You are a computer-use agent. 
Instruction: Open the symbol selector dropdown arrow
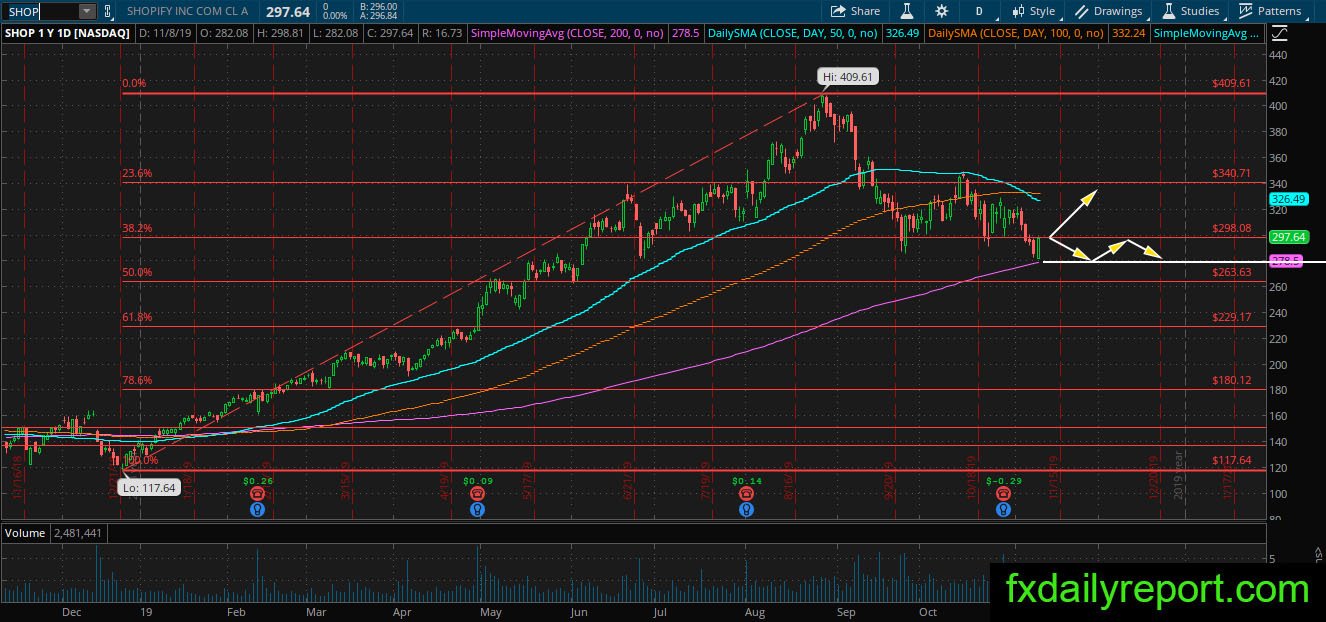coord(87,11)
